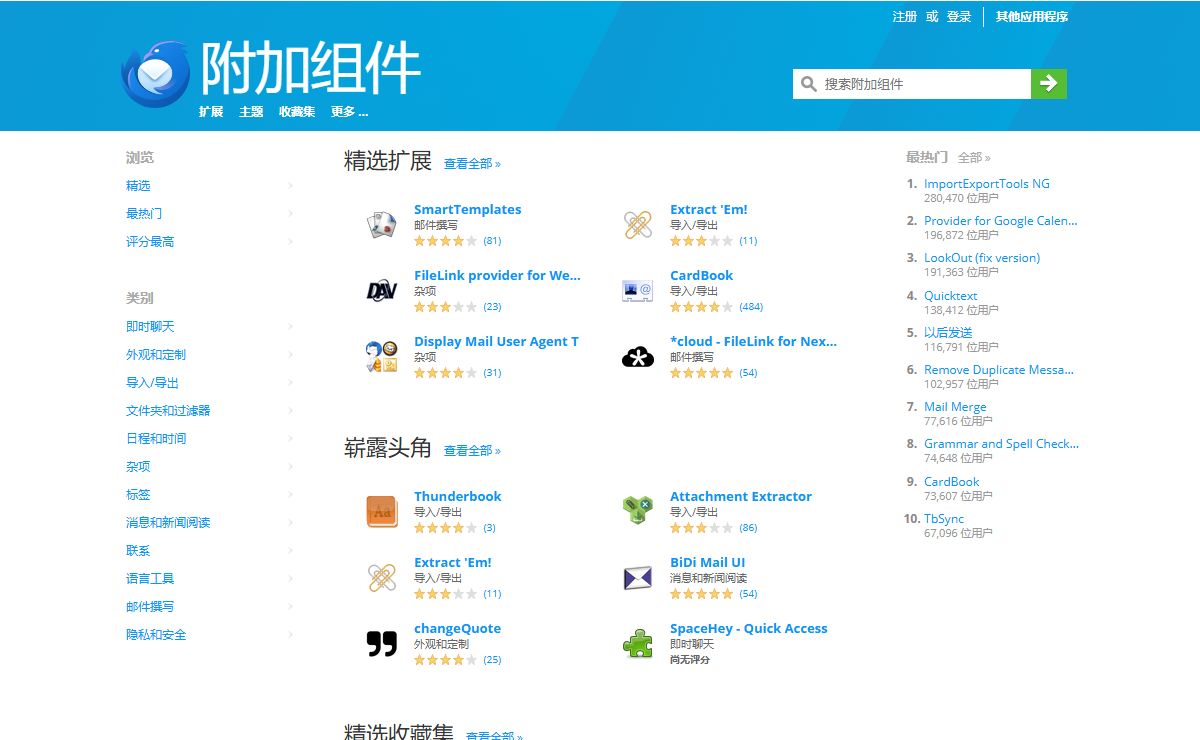
Task: Open the 更多 ... menu
Action: [349, 112]
